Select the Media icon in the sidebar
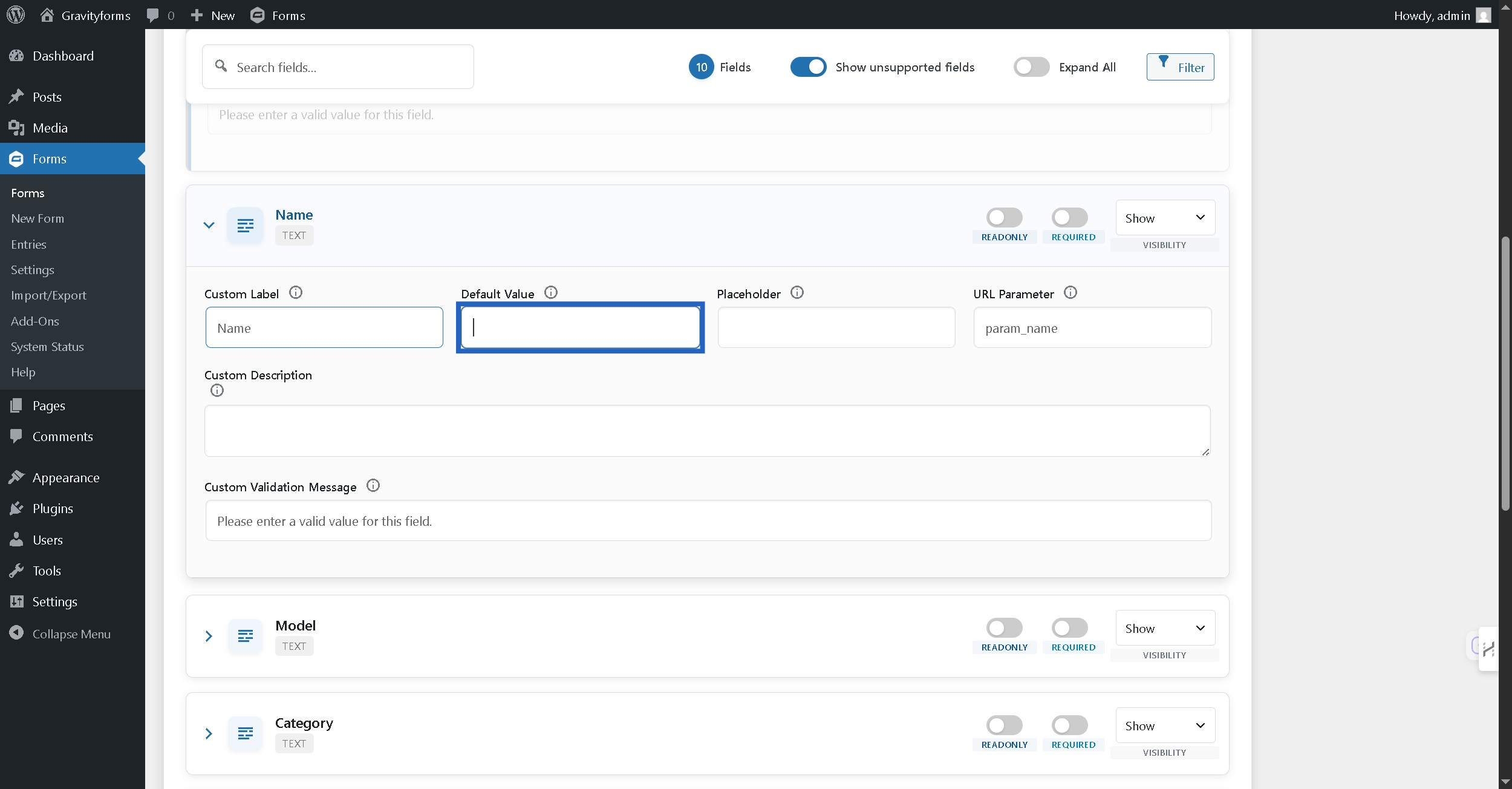 click(17, 128)
